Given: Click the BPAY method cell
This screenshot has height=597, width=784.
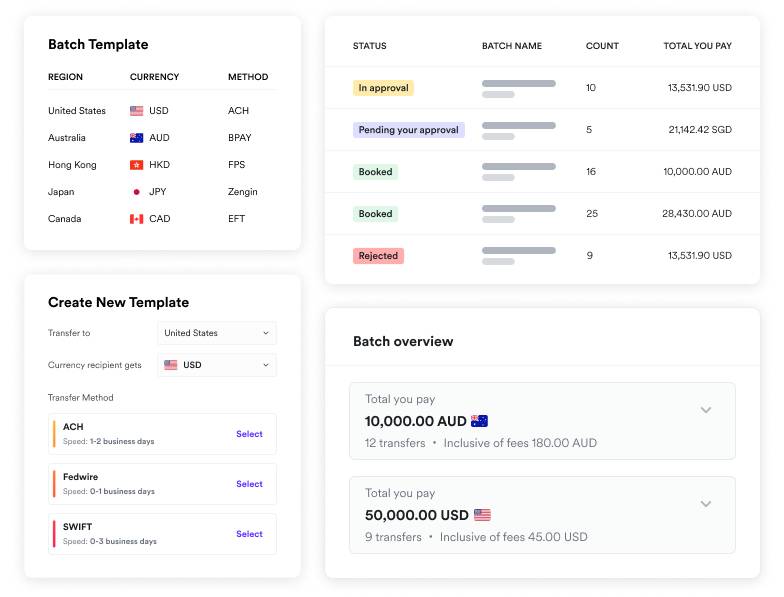Looking at the screenshot, I should (x=240, y=138).
